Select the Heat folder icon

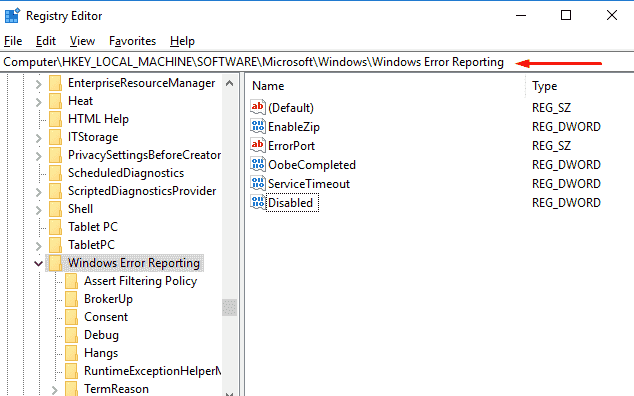pyautogui.click(x=55, y=101)
